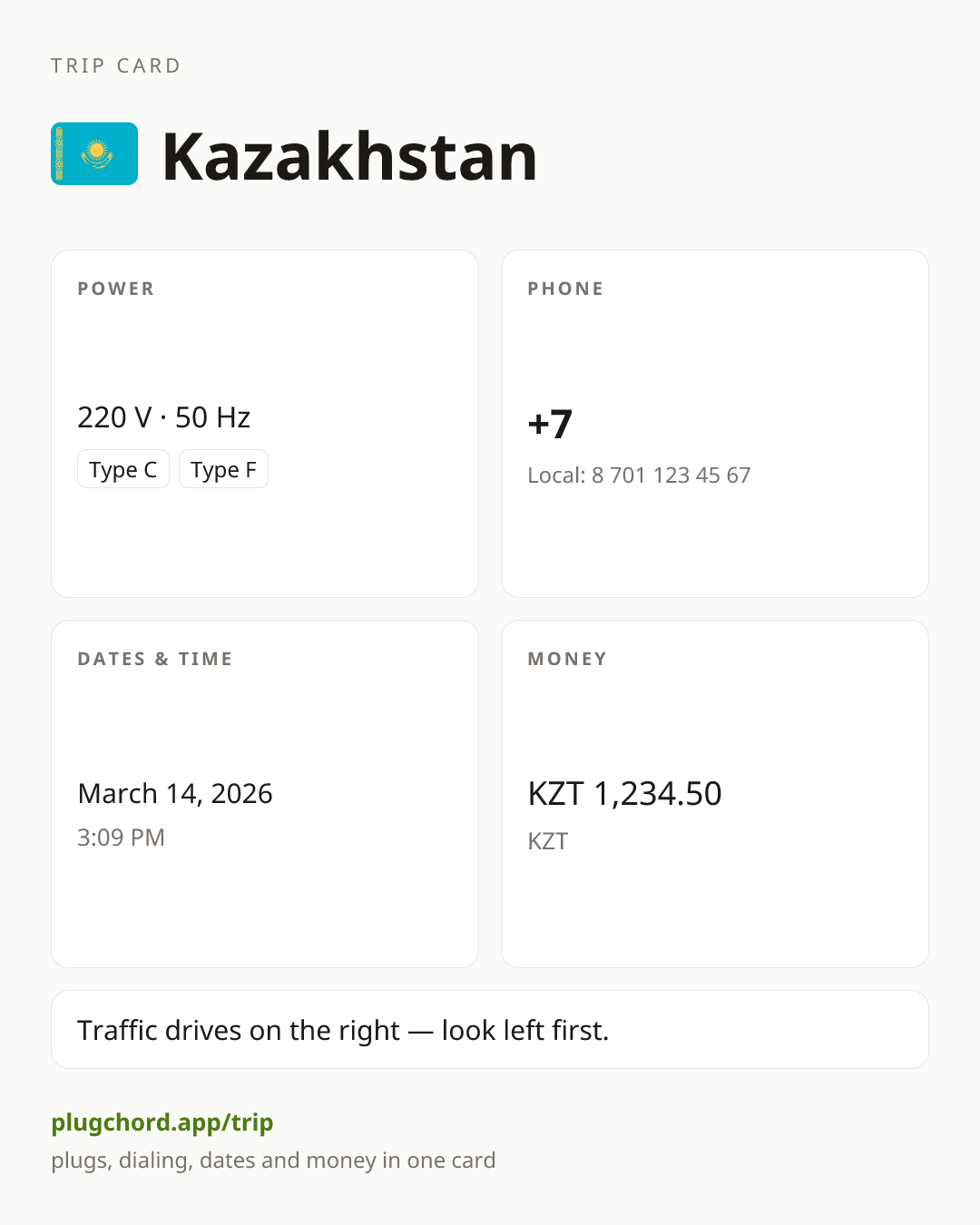Screen dimensions: 980x1225
Task: Click the POWER card header
Action: point(116,289)
